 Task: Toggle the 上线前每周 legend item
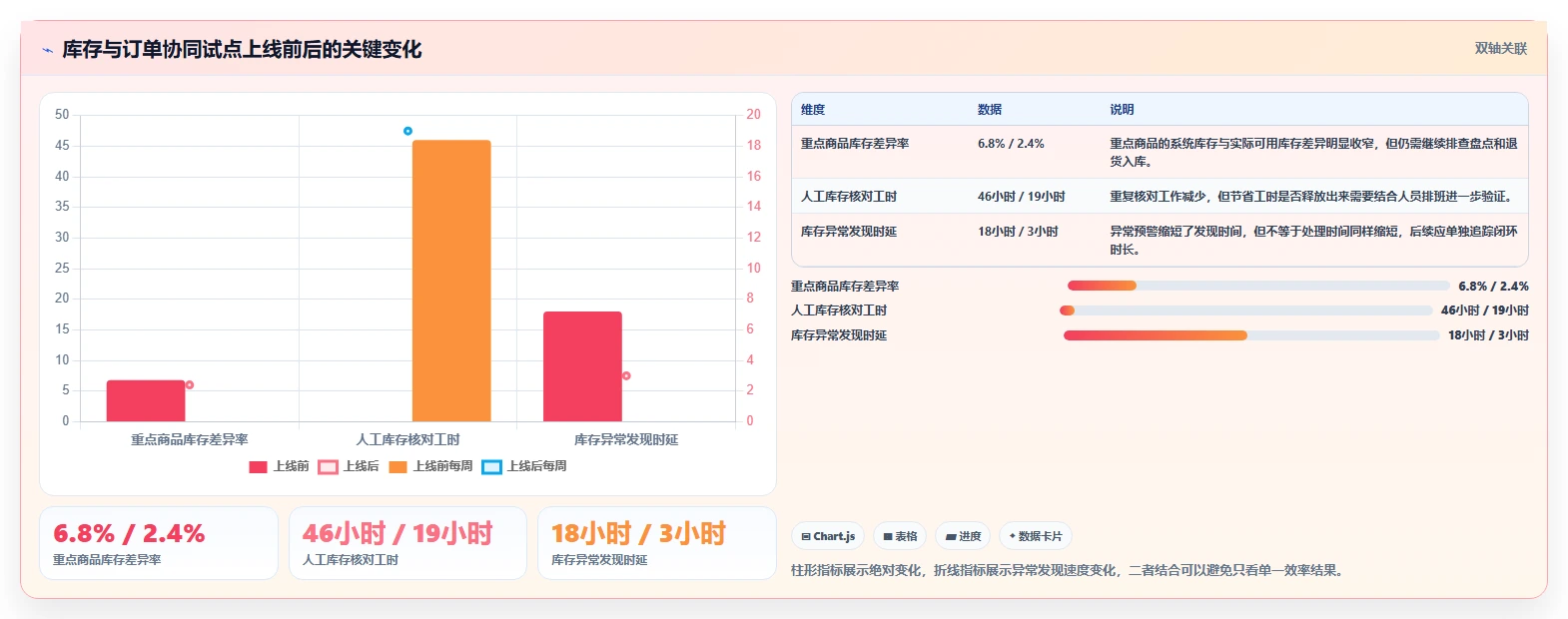pos(430,466)
